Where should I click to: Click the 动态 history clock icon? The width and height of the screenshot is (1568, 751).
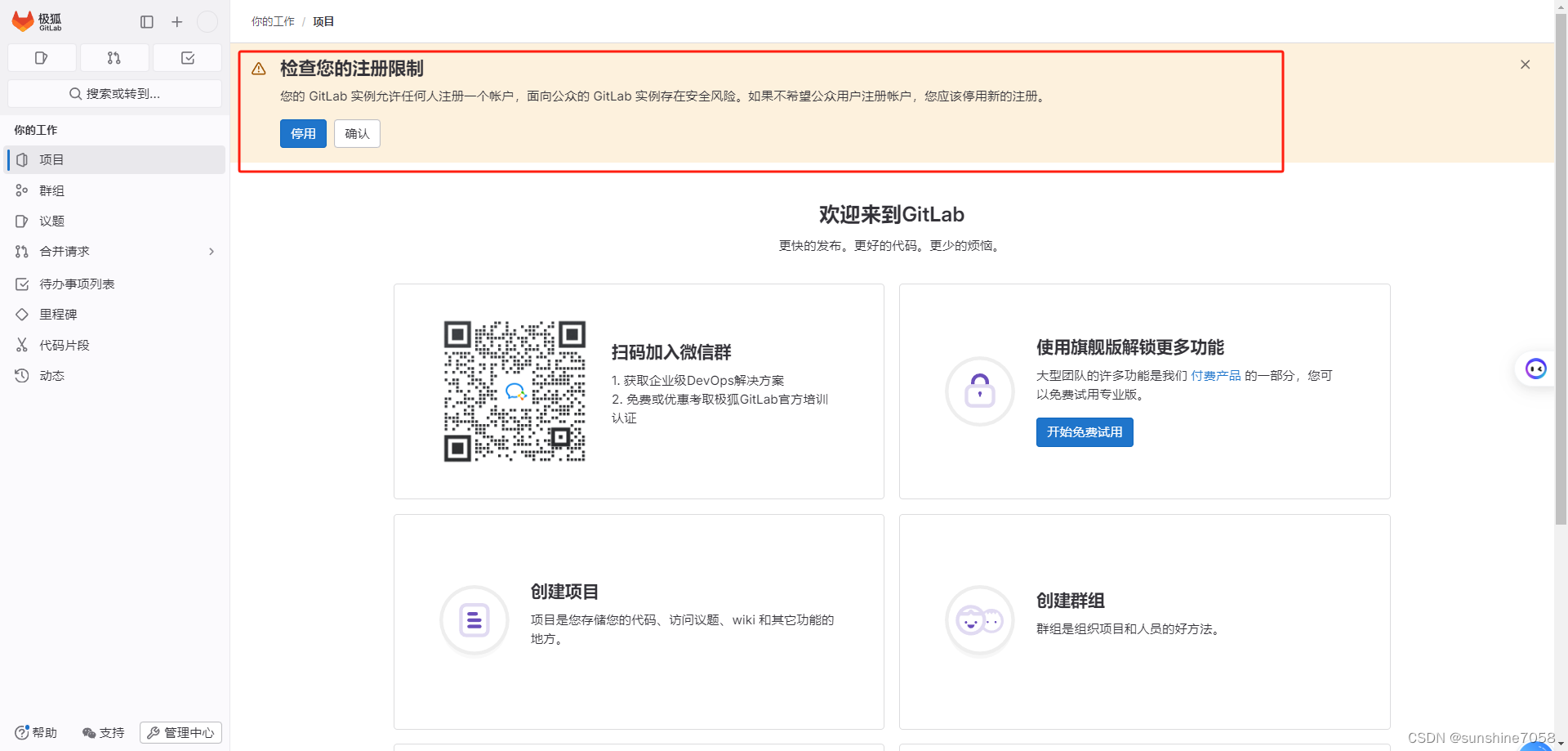(22, 376)
